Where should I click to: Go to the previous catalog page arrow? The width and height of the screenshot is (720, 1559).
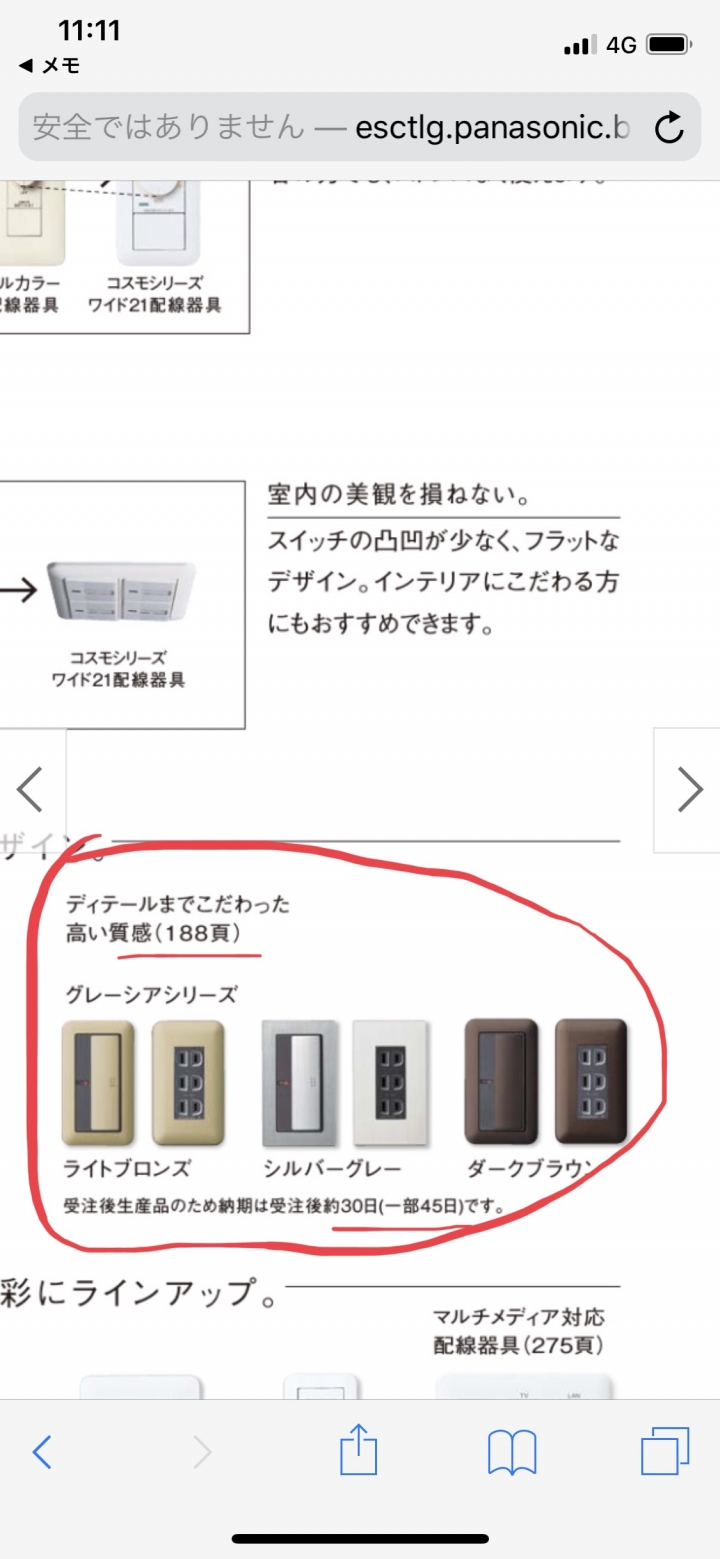pos(31,790)
